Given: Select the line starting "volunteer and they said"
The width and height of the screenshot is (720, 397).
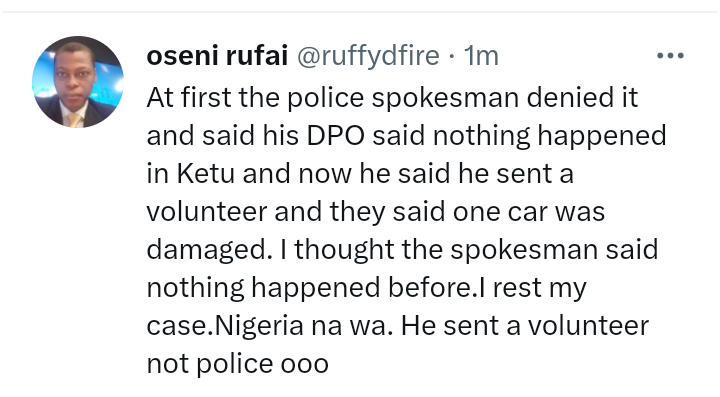Looking at the screenshot, I should (376, 212).
